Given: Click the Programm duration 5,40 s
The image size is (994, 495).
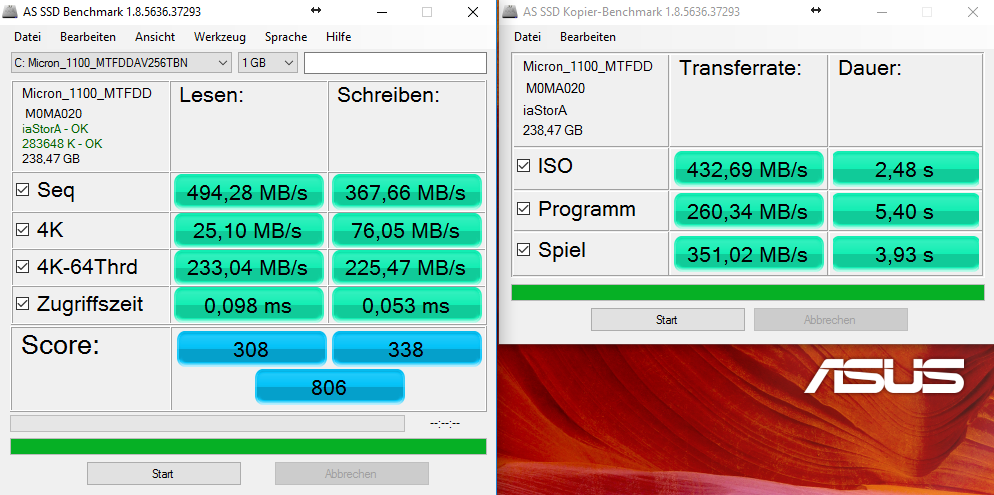Looking at the screenshot, I should point(905,210).
